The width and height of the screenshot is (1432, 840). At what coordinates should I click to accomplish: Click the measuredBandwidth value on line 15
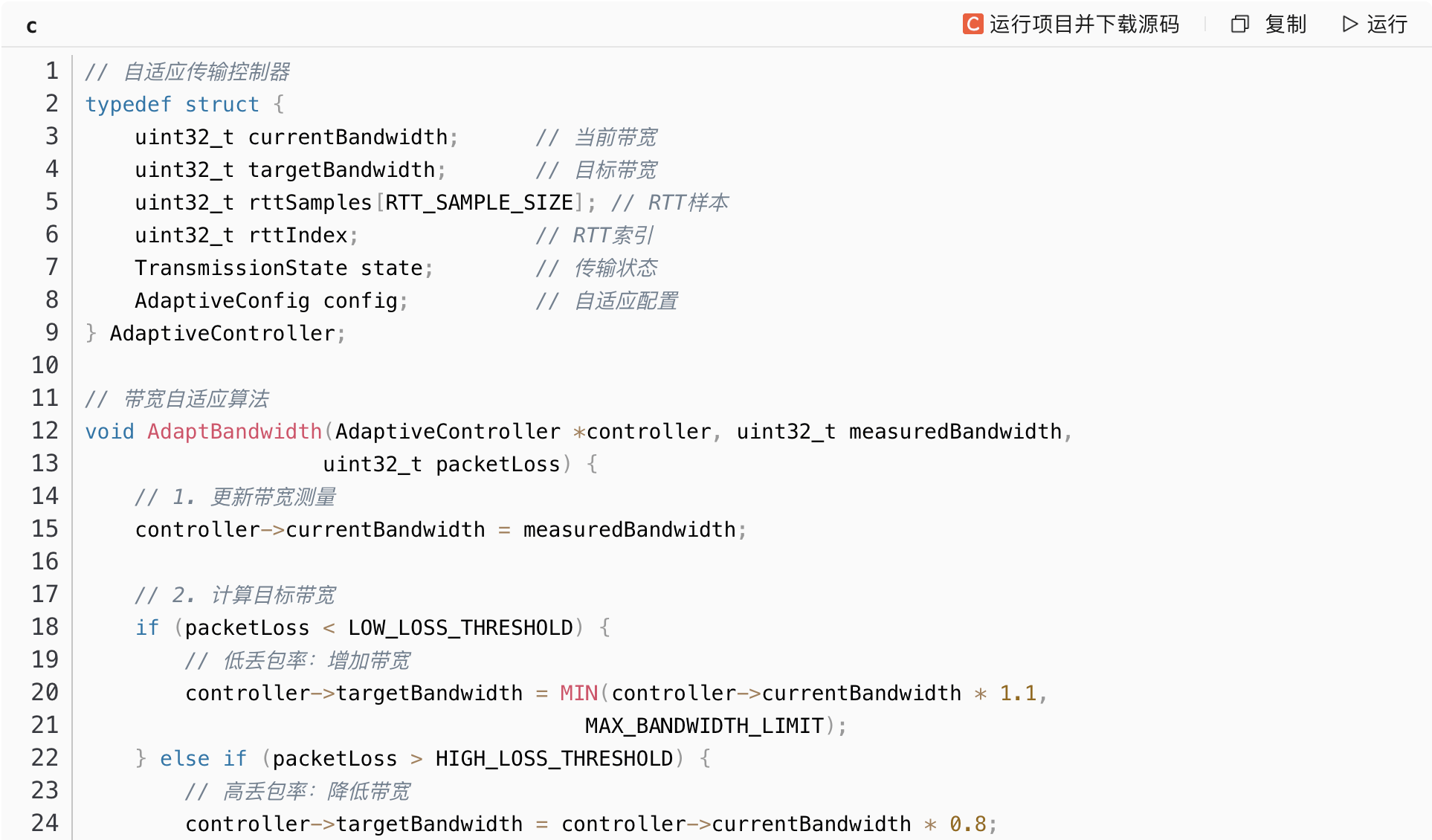(629, 529)
